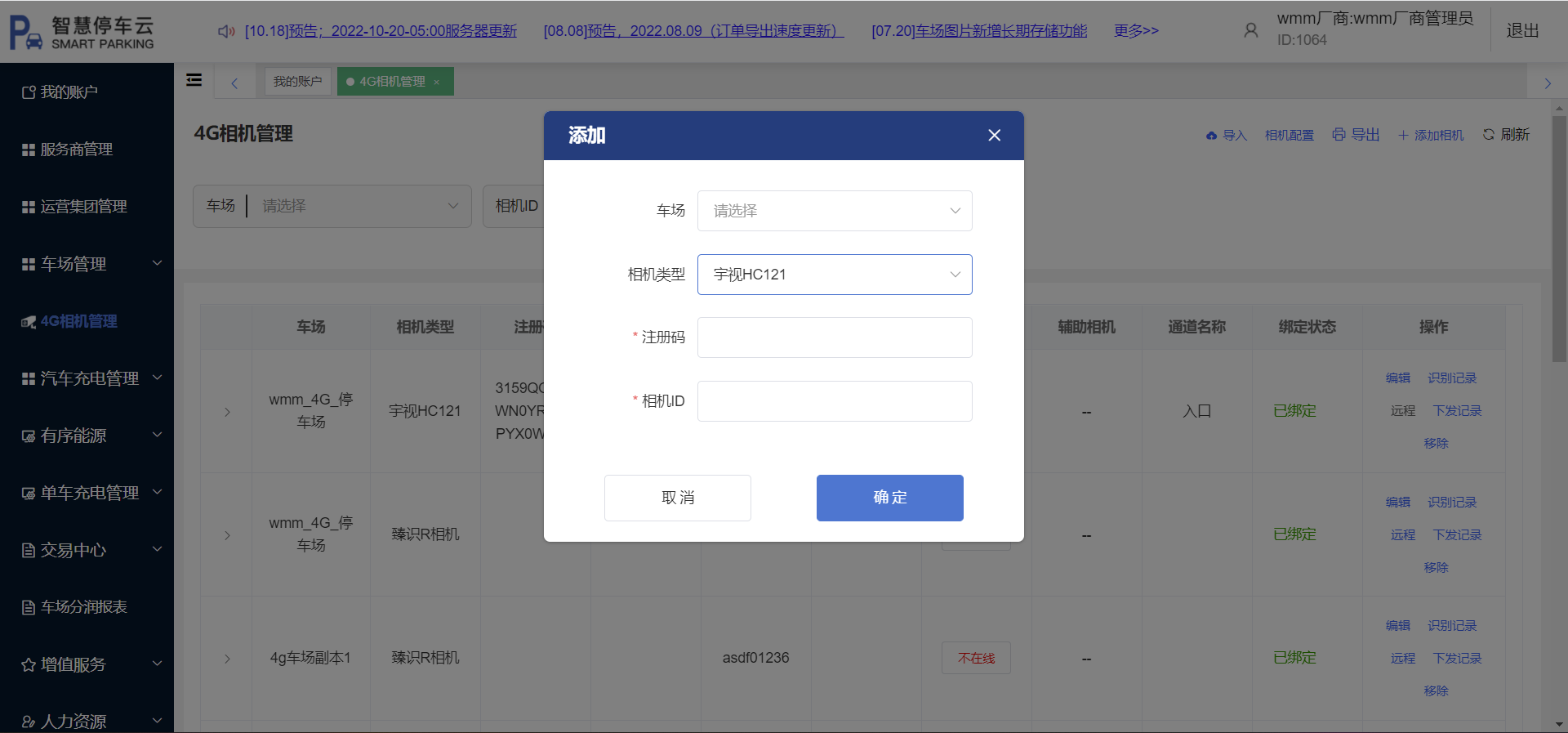This screenshot has height=733, width=1568.
Task: Click 退出 logout link
Action: 1522,30
